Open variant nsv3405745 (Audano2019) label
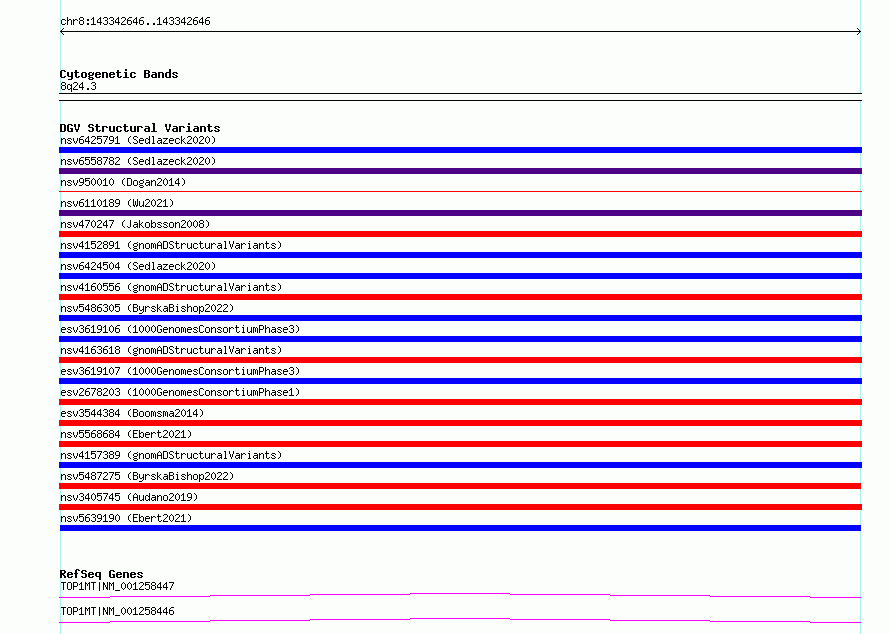This screenshot has width=890, height=634. click(129, 497)
